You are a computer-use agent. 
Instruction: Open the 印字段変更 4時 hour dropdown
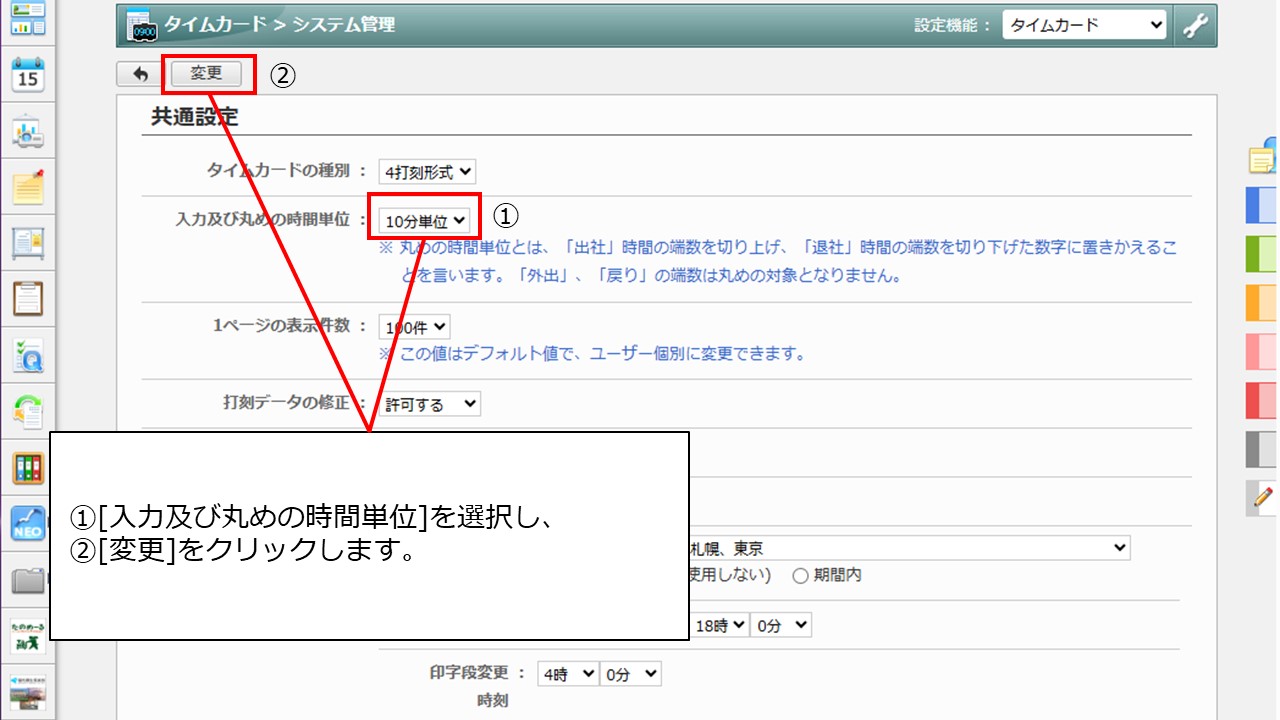click(x=567, y=675)
